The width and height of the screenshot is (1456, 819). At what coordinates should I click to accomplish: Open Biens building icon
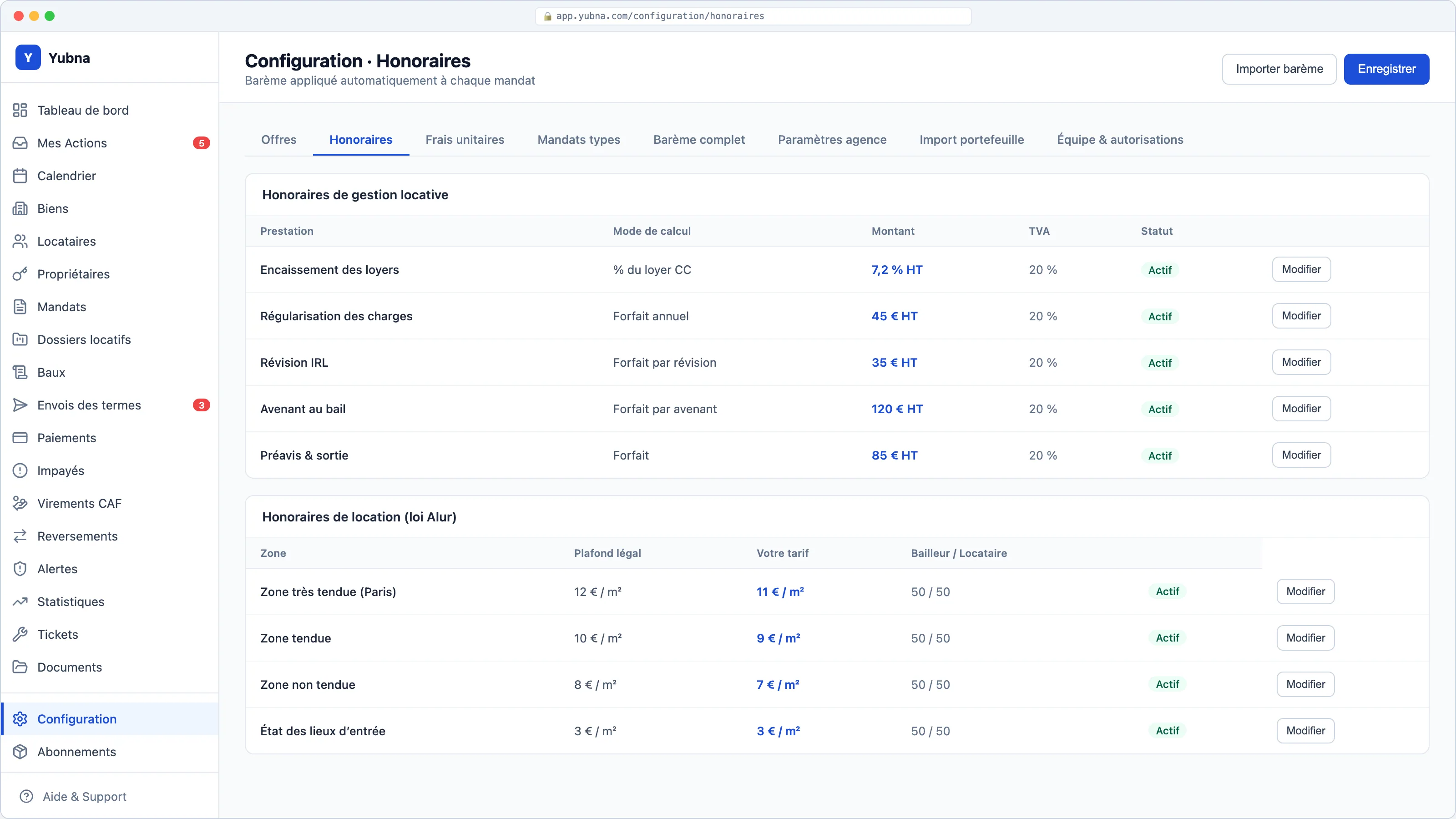(20, 208)
